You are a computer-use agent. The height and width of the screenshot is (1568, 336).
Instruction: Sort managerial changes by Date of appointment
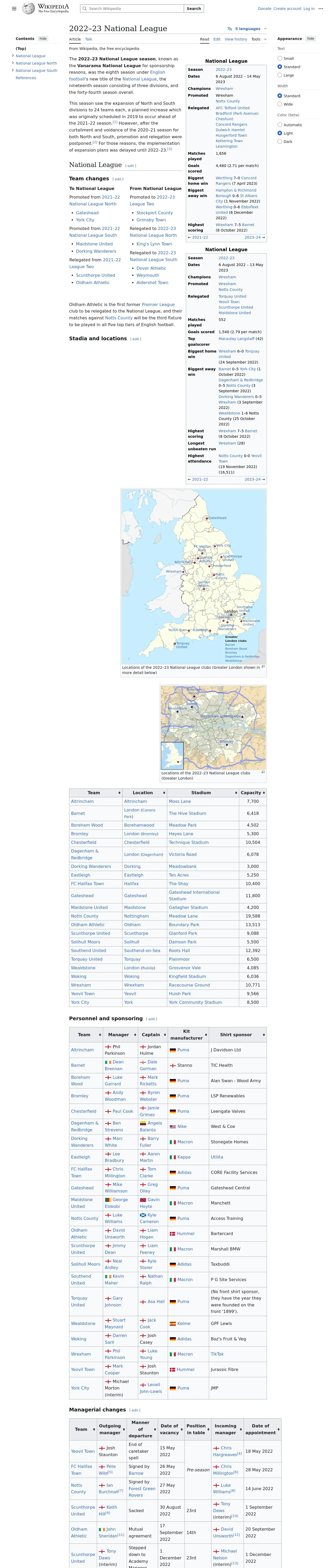pyautogui.click(x=262, y=1429)
